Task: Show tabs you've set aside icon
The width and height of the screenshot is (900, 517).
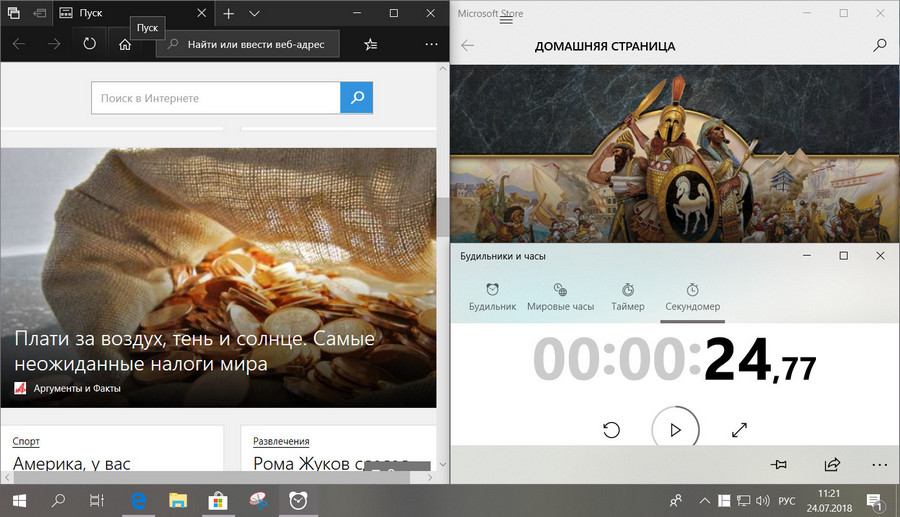Action: click(13, 13)
